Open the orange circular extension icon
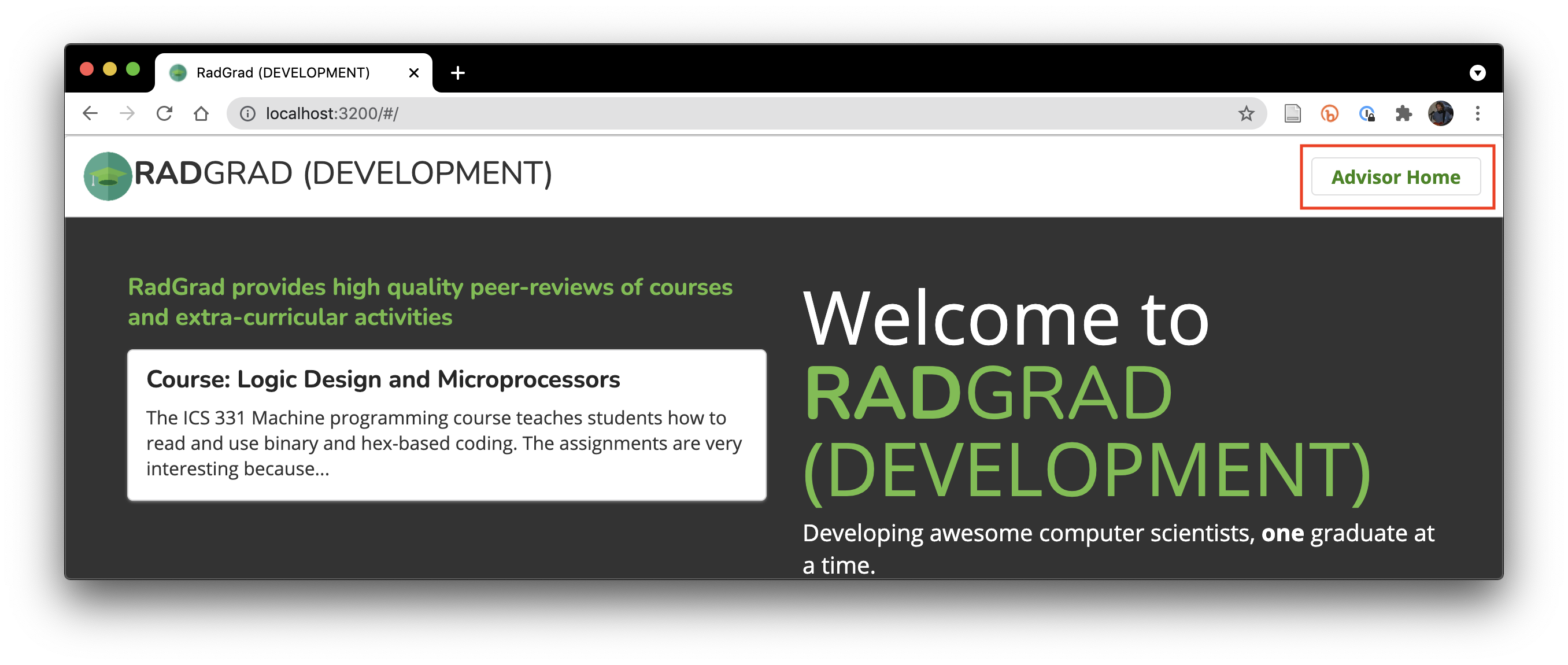 click(x=1329, y=113)
